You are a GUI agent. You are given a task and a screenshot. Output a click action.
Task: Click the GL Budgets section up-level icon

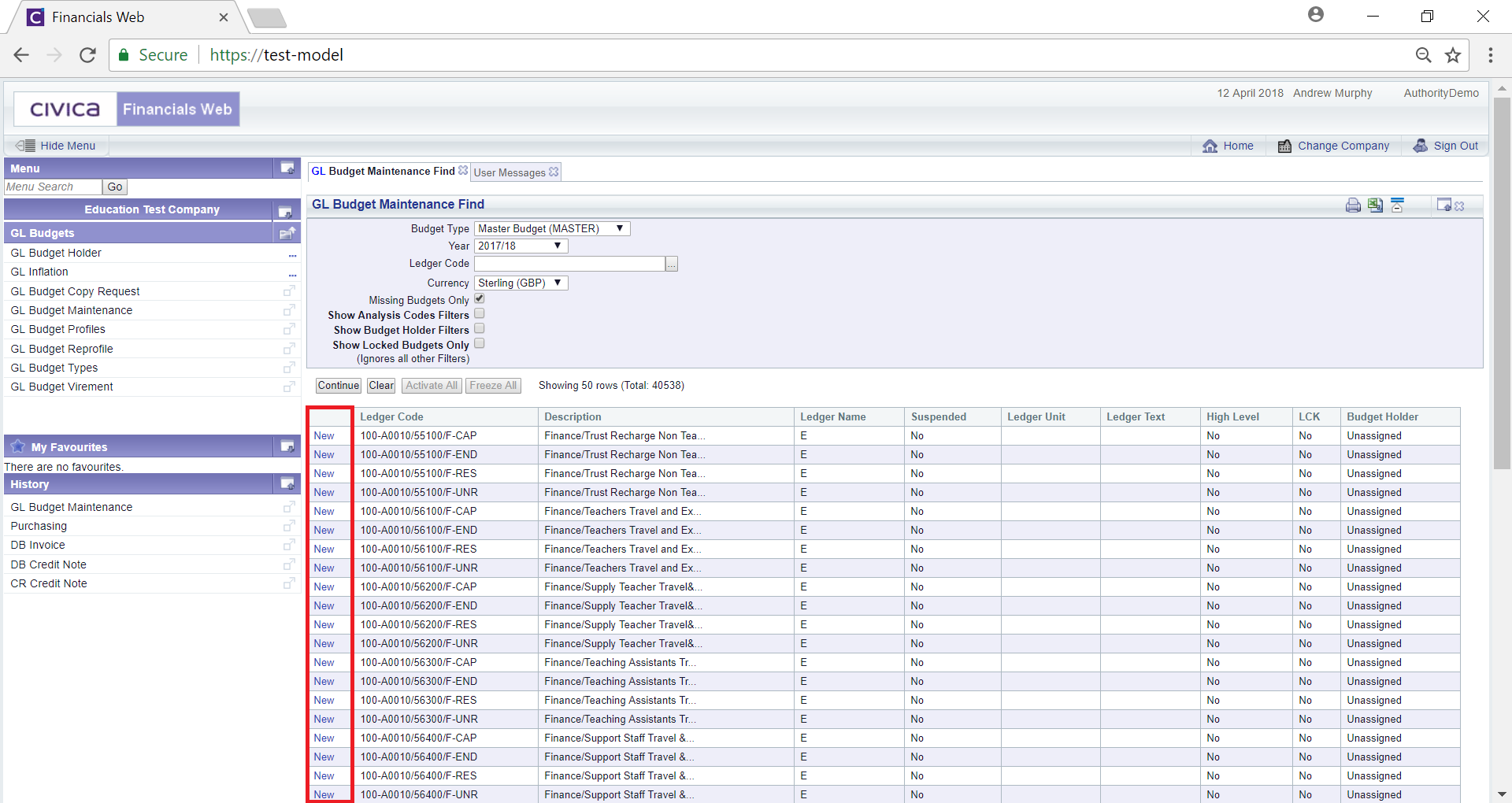287,233
